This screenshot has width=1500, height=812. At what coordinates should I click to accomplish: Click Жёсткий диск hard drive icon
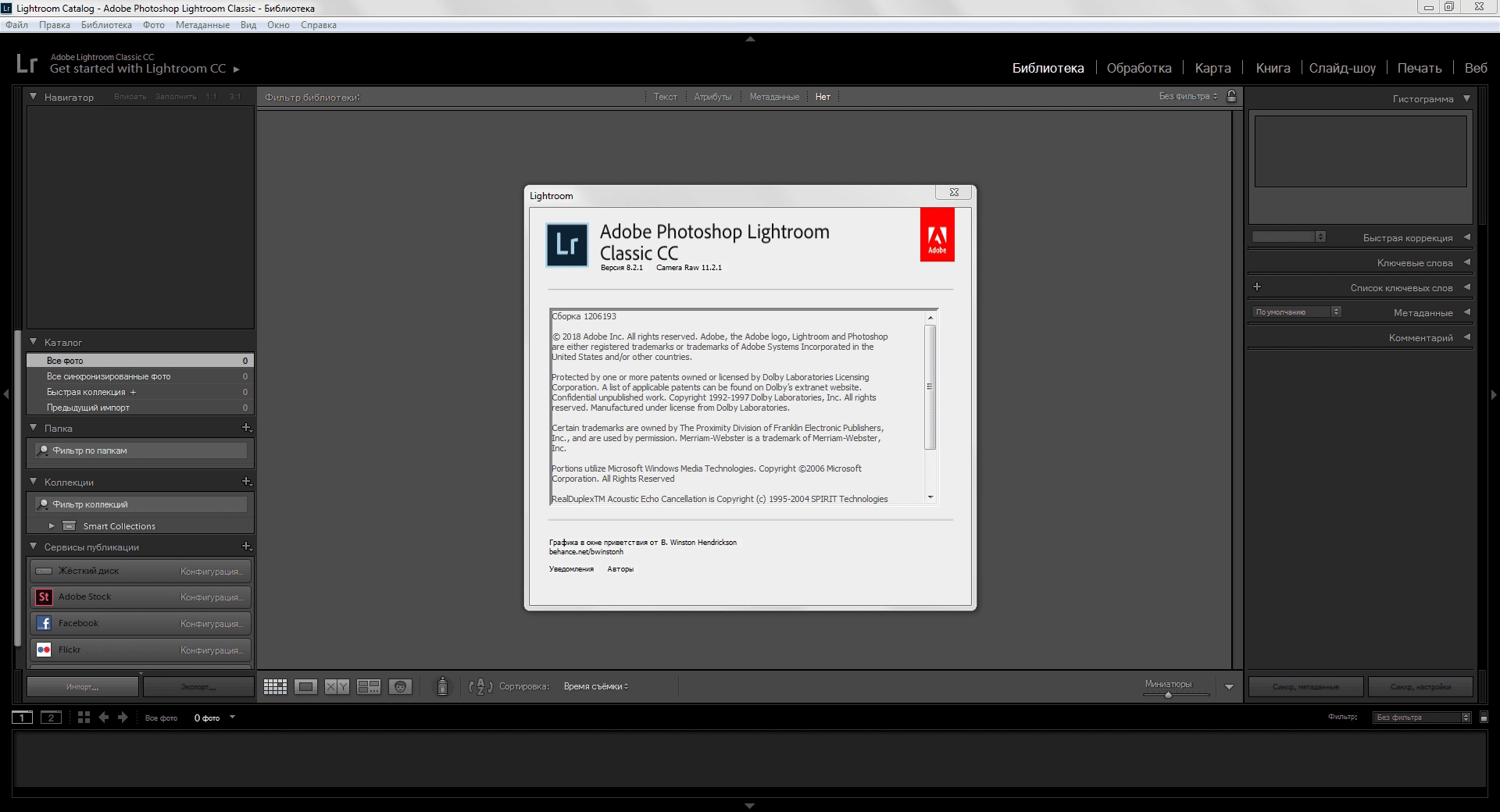44,571
